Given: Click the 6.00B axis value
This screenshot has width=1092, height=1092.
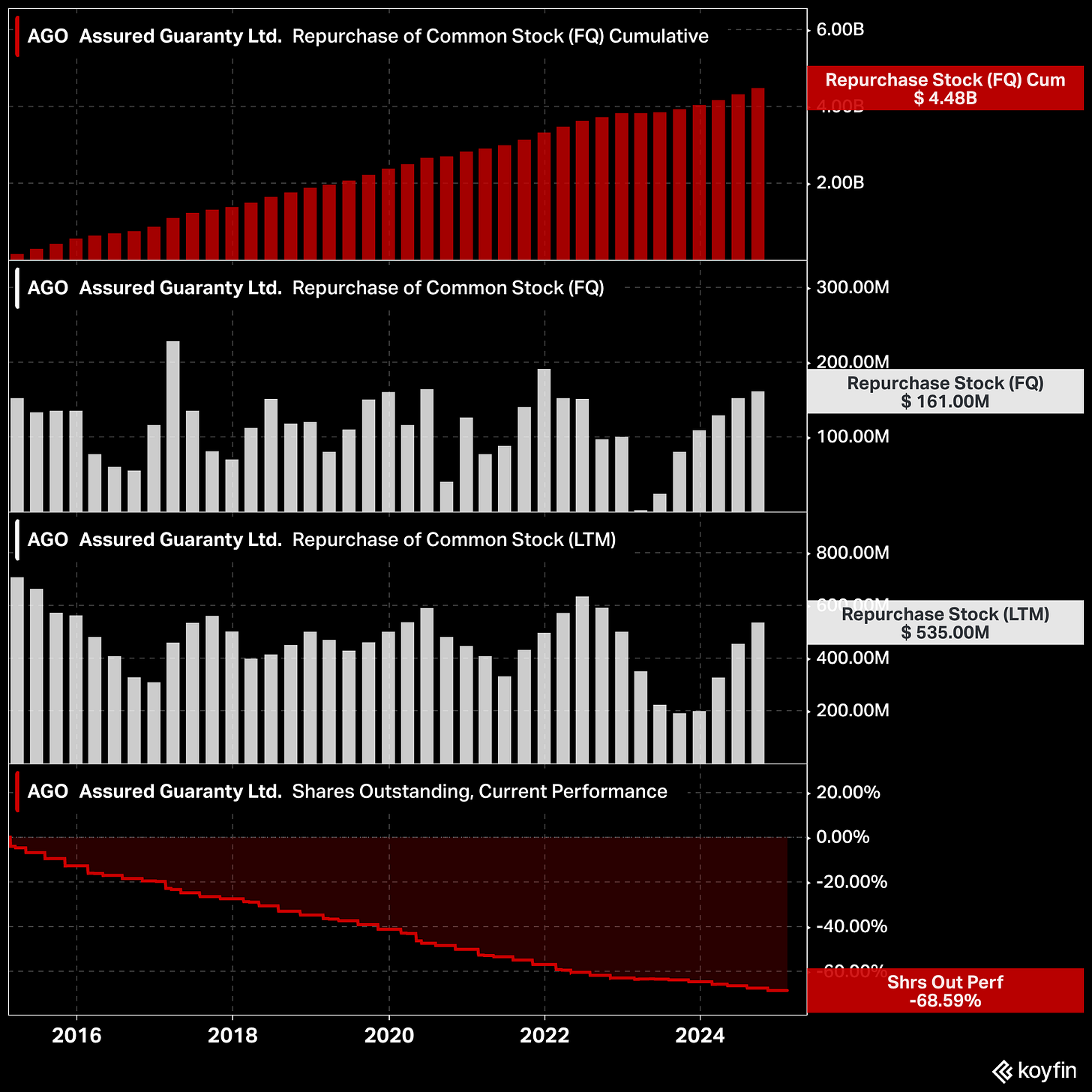Looking at the screenshot, I should coord(840,29).
